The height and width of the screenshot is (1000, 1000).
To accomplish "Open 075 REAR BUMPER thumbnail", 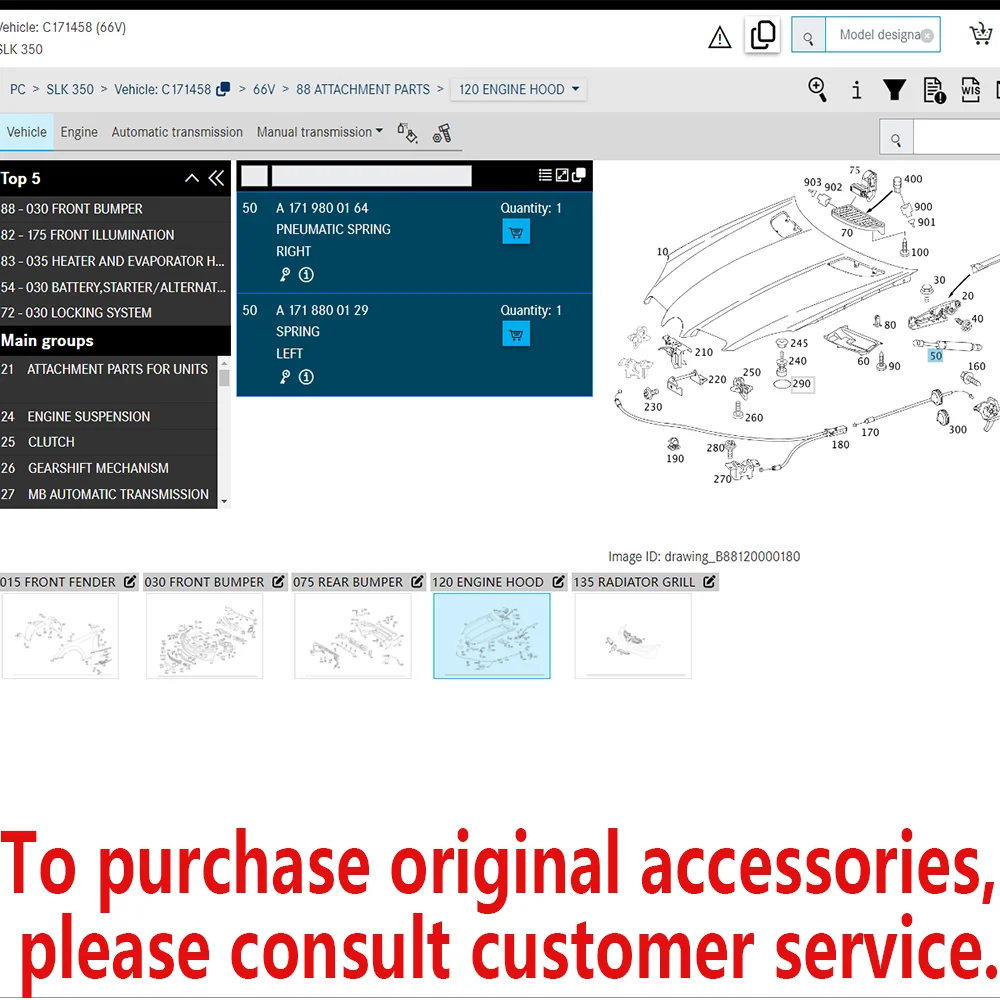I will (x=353, y=636).
